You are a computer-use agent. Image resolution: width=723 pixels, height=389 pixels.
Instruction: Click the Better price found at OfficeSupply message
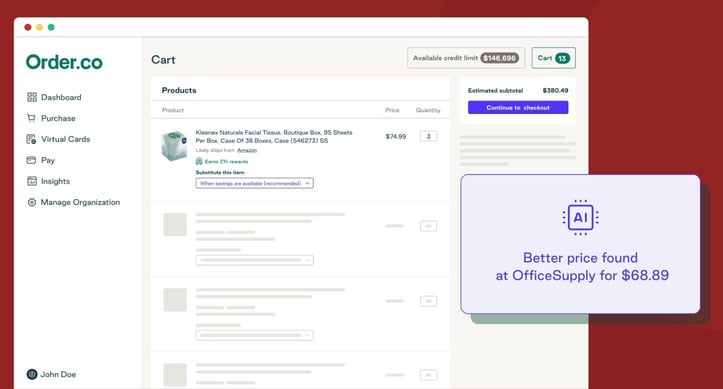[582, 266]
